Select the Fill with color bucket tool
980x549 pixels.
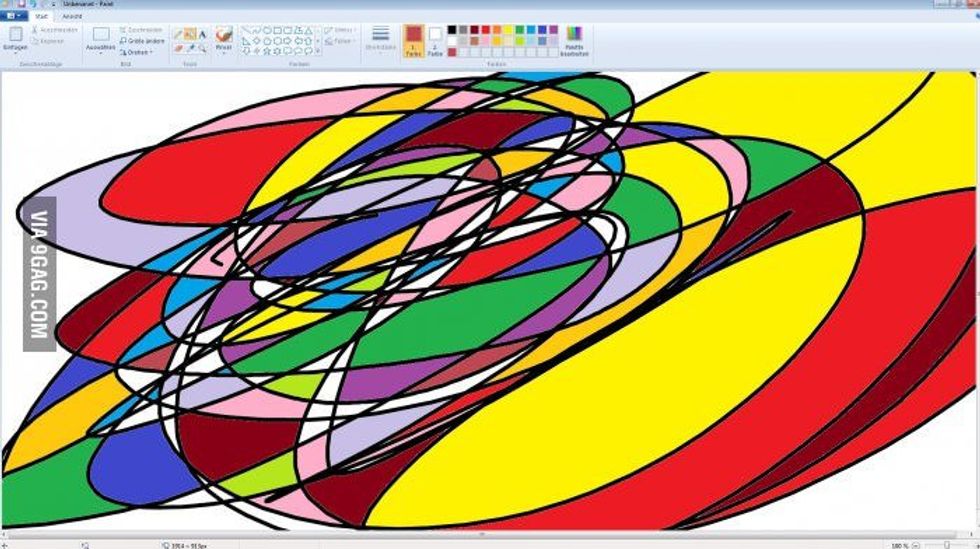pyautogui.click(x=190, y=34)
